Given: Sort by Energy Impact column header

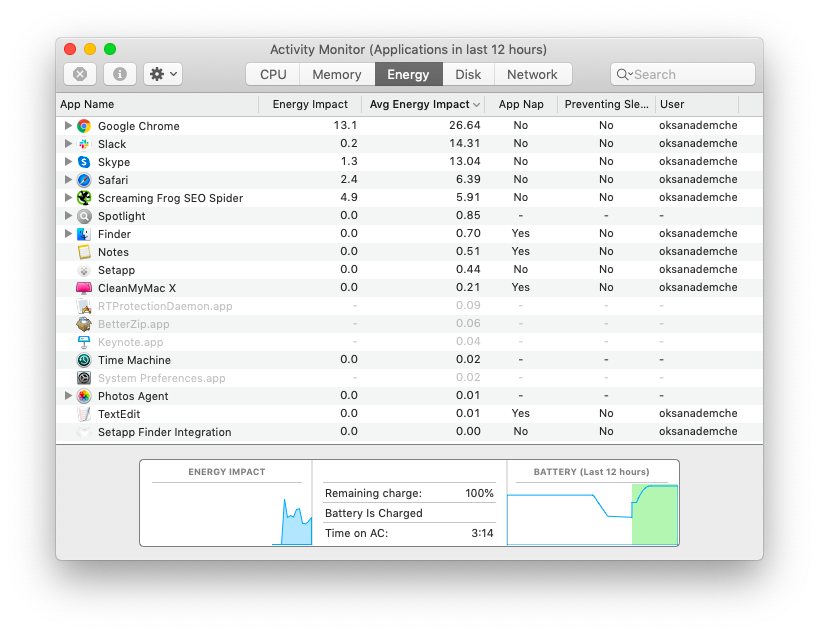Looking at the screenshot, I should pyautogui.click(x=310, y=104).
